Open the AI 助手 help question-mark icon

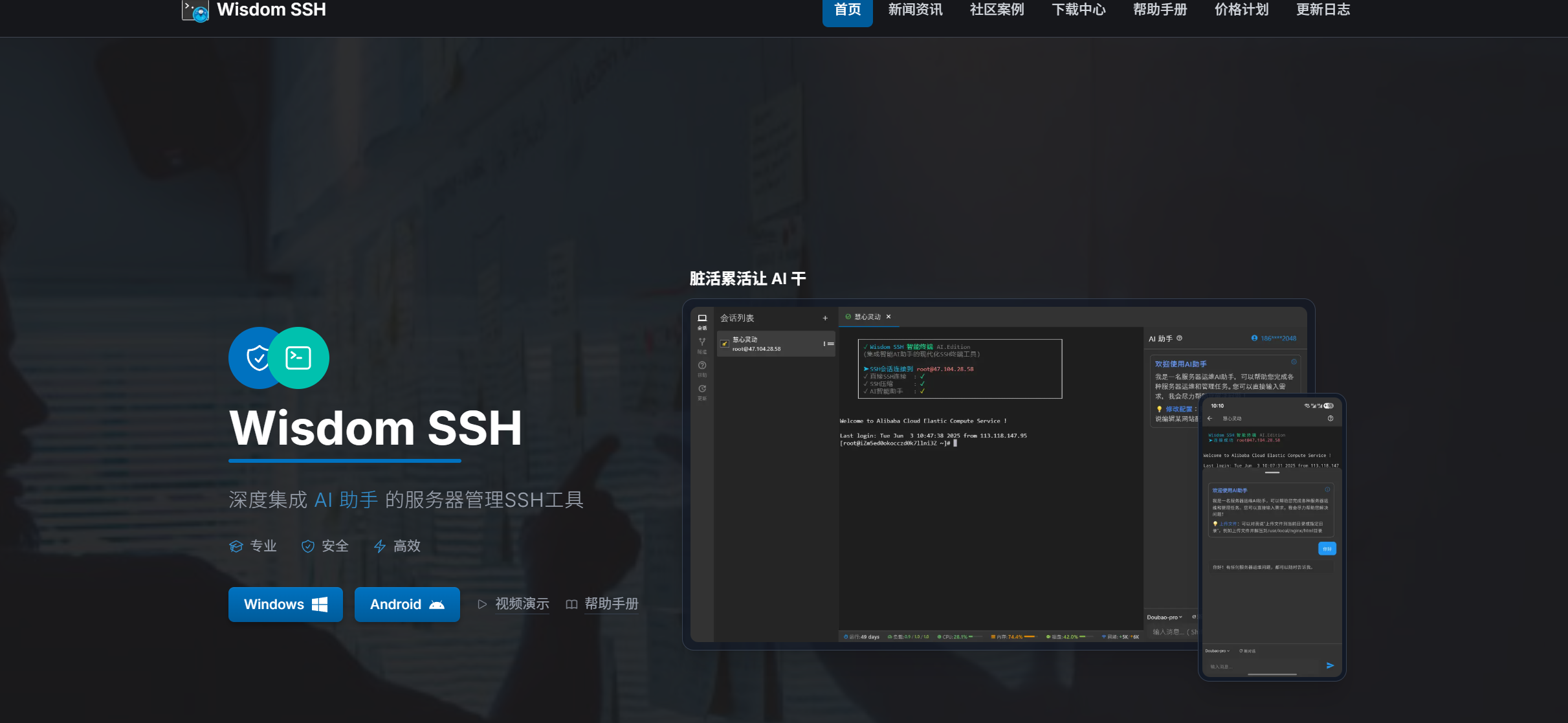pyautogui.click(x=1180, y=338)
